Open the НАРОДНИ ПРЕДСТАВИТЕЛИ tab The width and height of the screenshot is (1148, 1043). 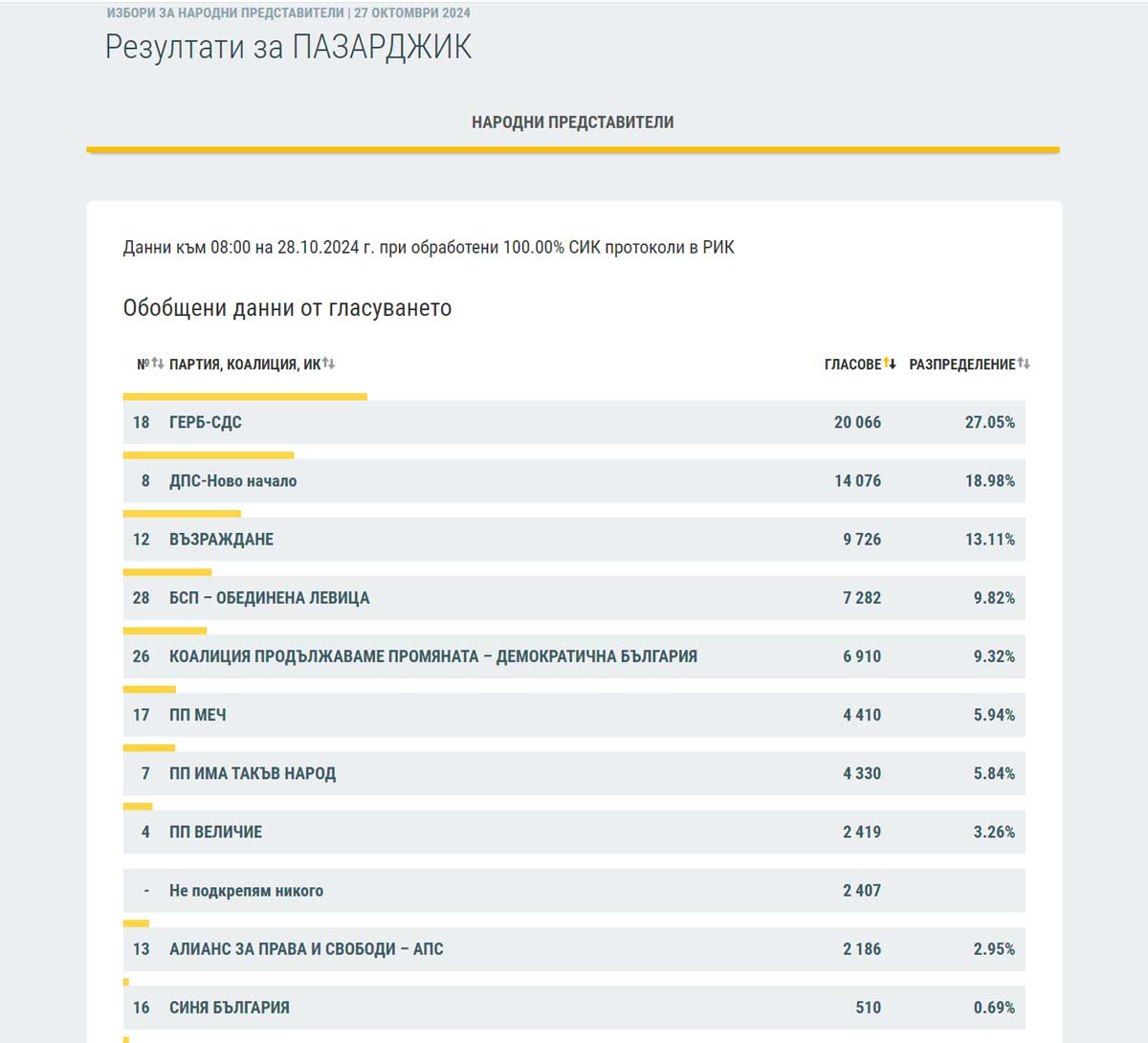pyautogui.click(x=572, y=122)
